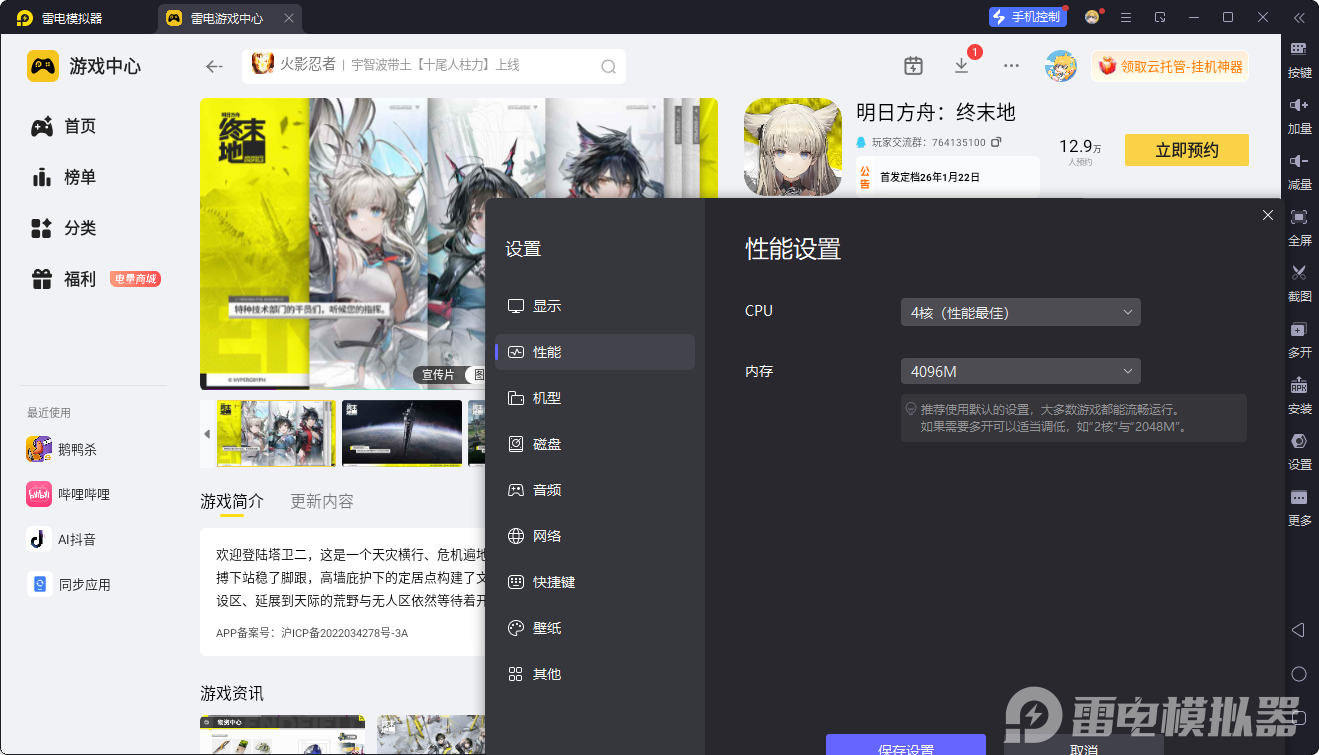This screenshot has height=755, width=1319.
Task: Go to 榜单 rankings in left navigation
Action: (80, 177)
